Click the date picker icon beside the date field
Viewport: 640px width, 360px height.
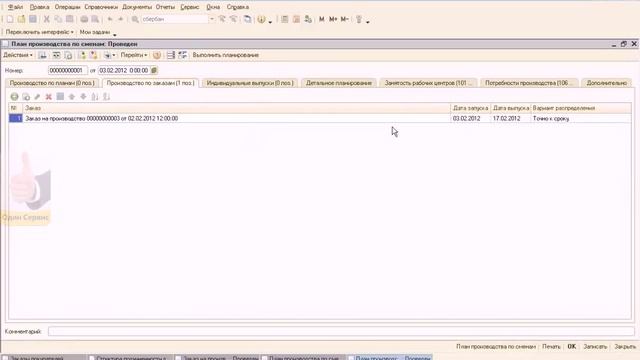154,71
